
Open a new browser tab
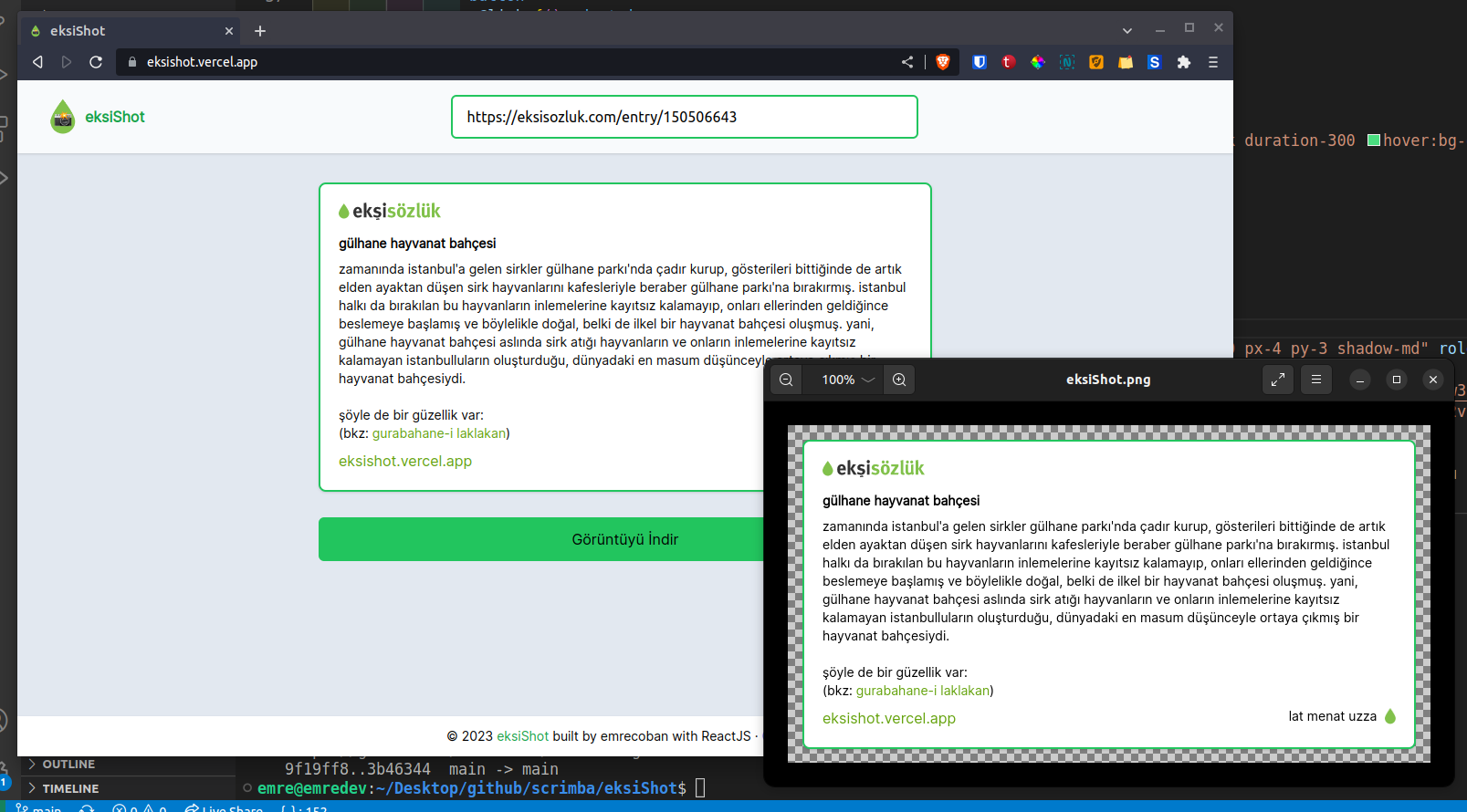(260, 31)
